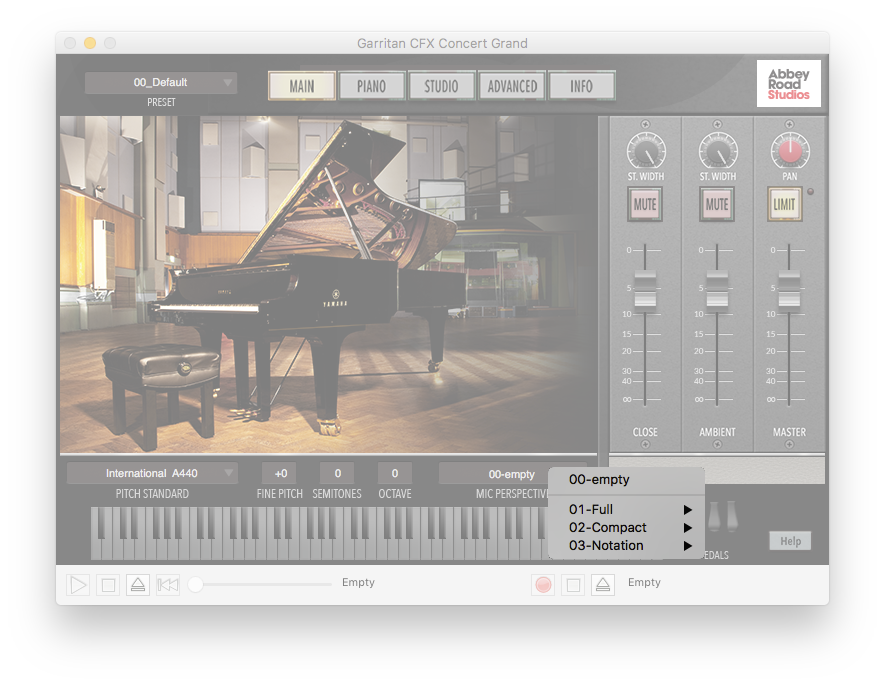Click the player Stop button
This screenshot has height=685, width=885.
[x=108, y=585]
